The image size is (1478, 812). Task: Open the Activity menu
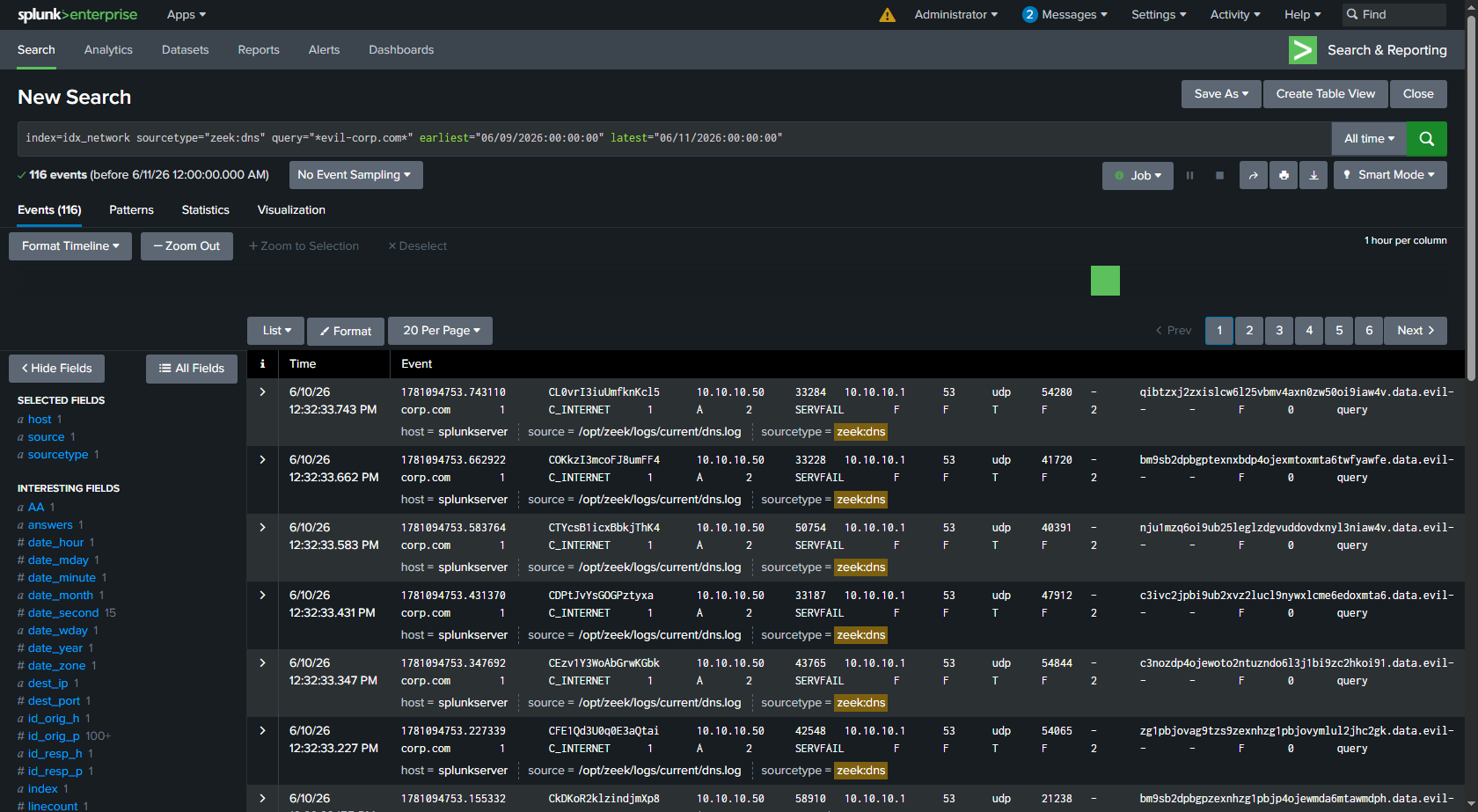[x=1235, y=15]
